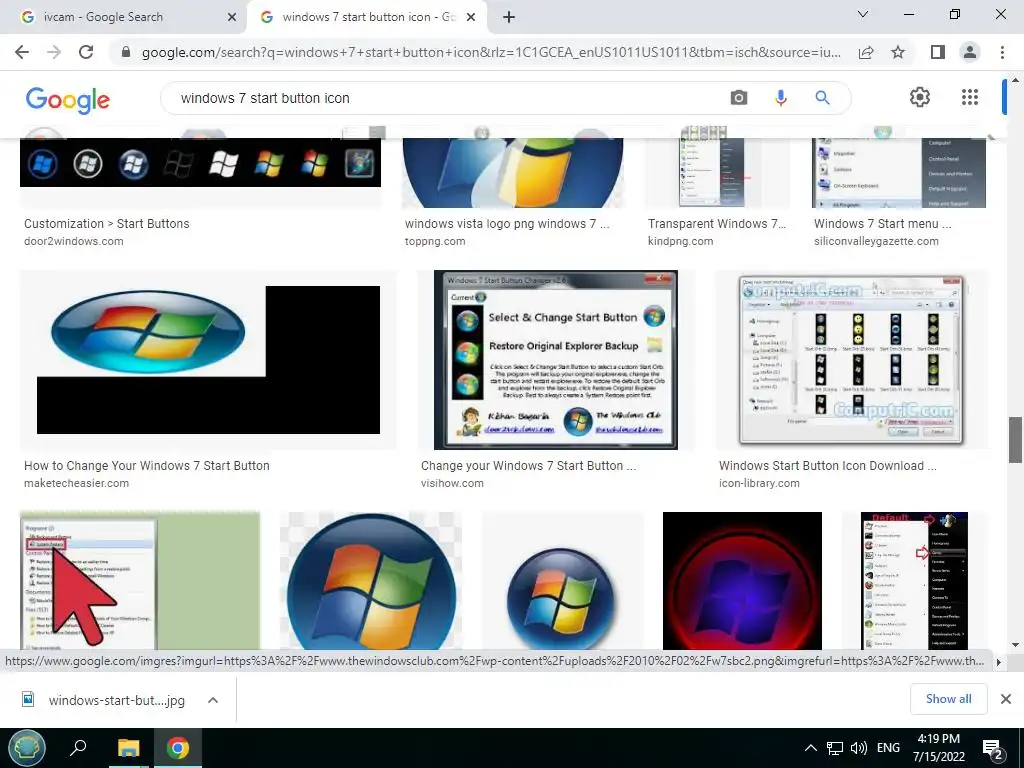This screenshot has width=1024, height=768.
Task: Open Windows Start Button Icon Download title
Action: pos(827,466)
